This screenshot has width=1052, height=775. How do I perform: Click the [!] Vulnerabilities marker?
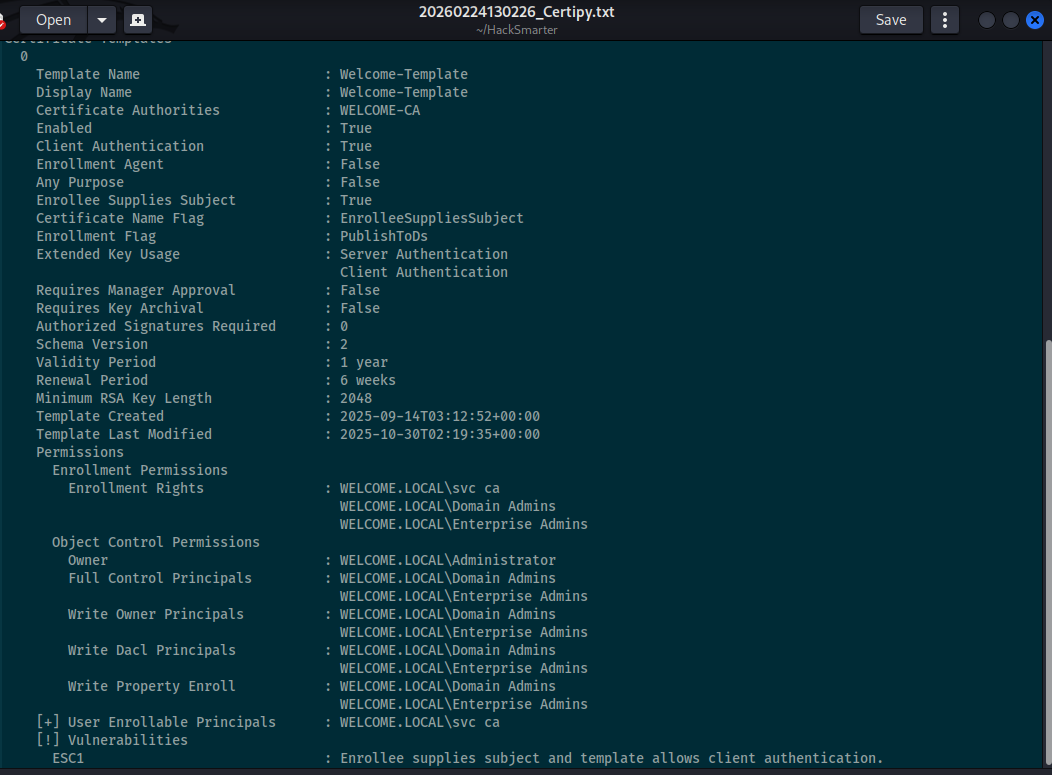point(44,740)
